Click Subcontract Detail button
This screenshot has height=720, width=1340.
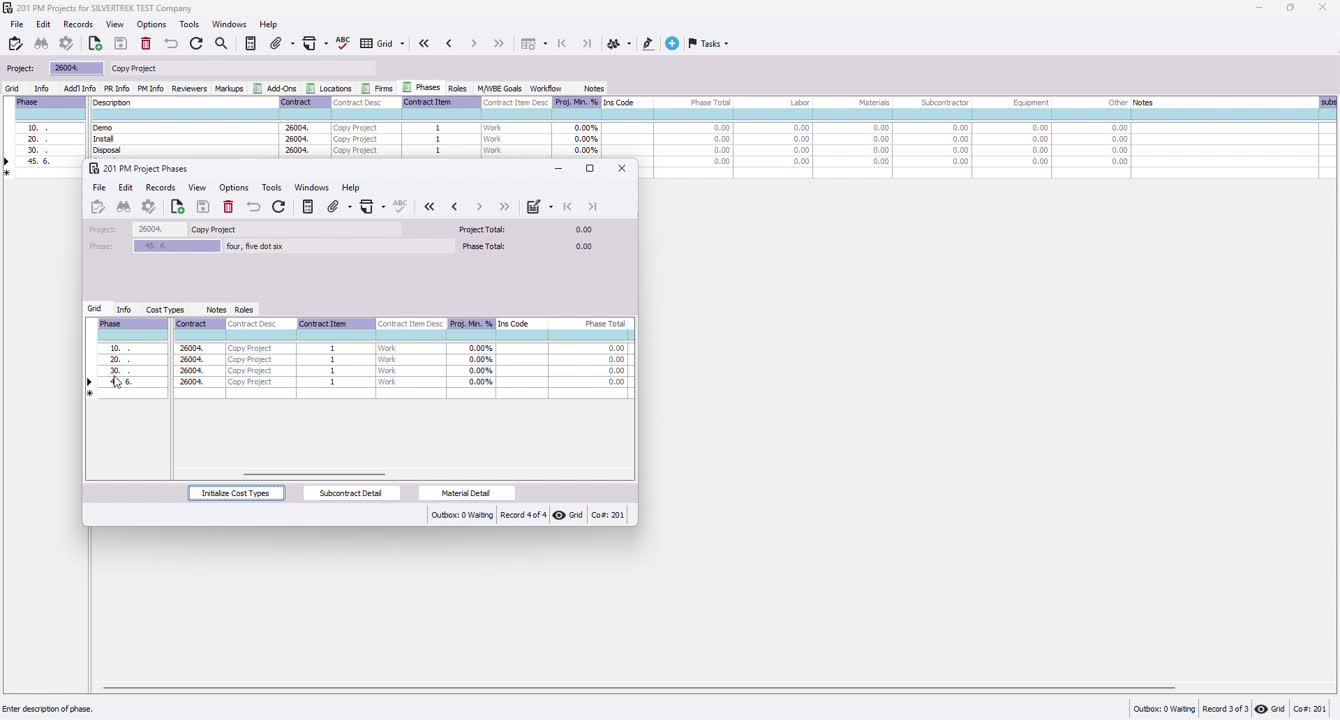coord(351,494)
